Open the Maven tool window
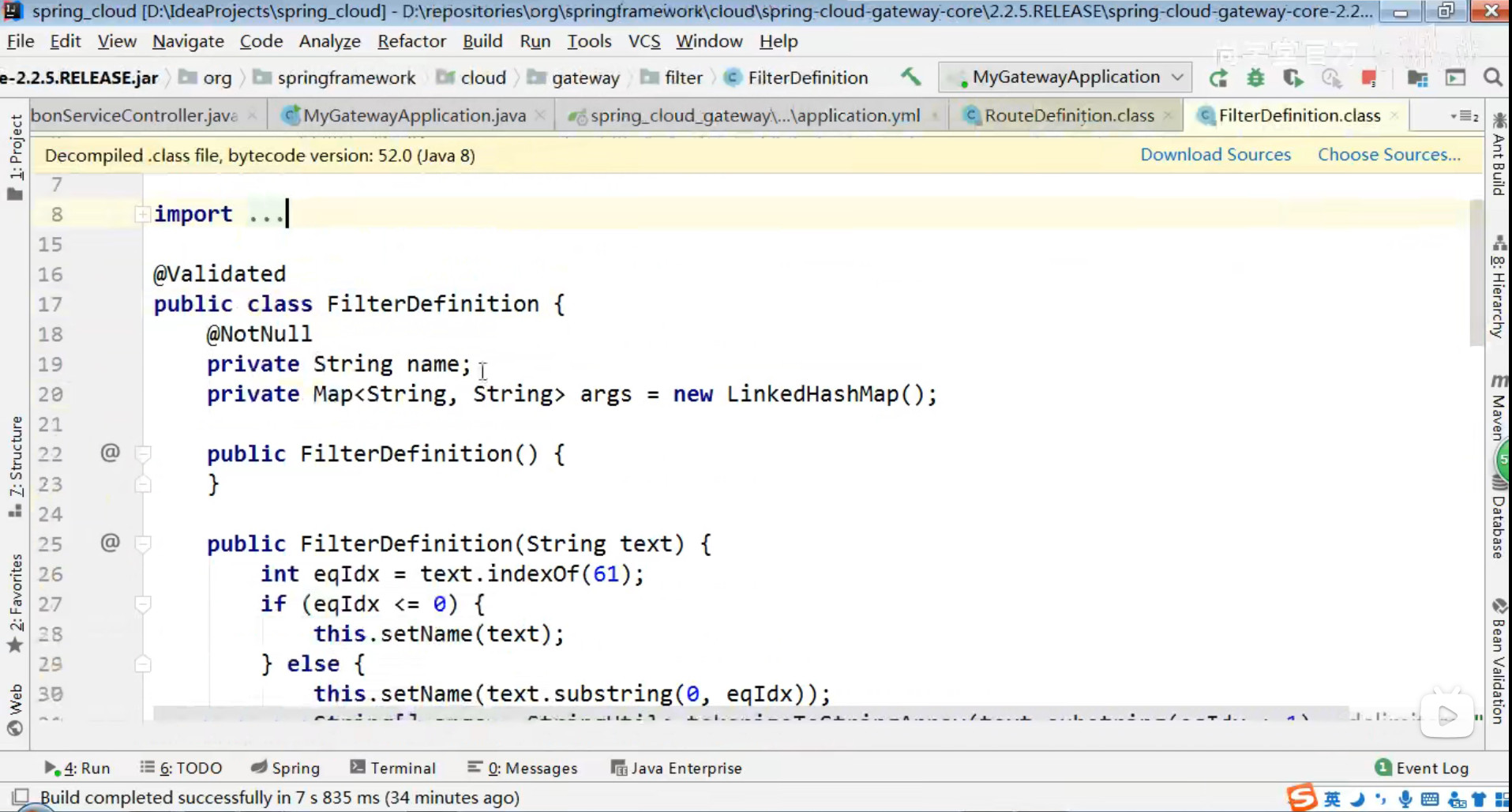The height and width of the screenshot is (812, 1512). (1499, 407)
